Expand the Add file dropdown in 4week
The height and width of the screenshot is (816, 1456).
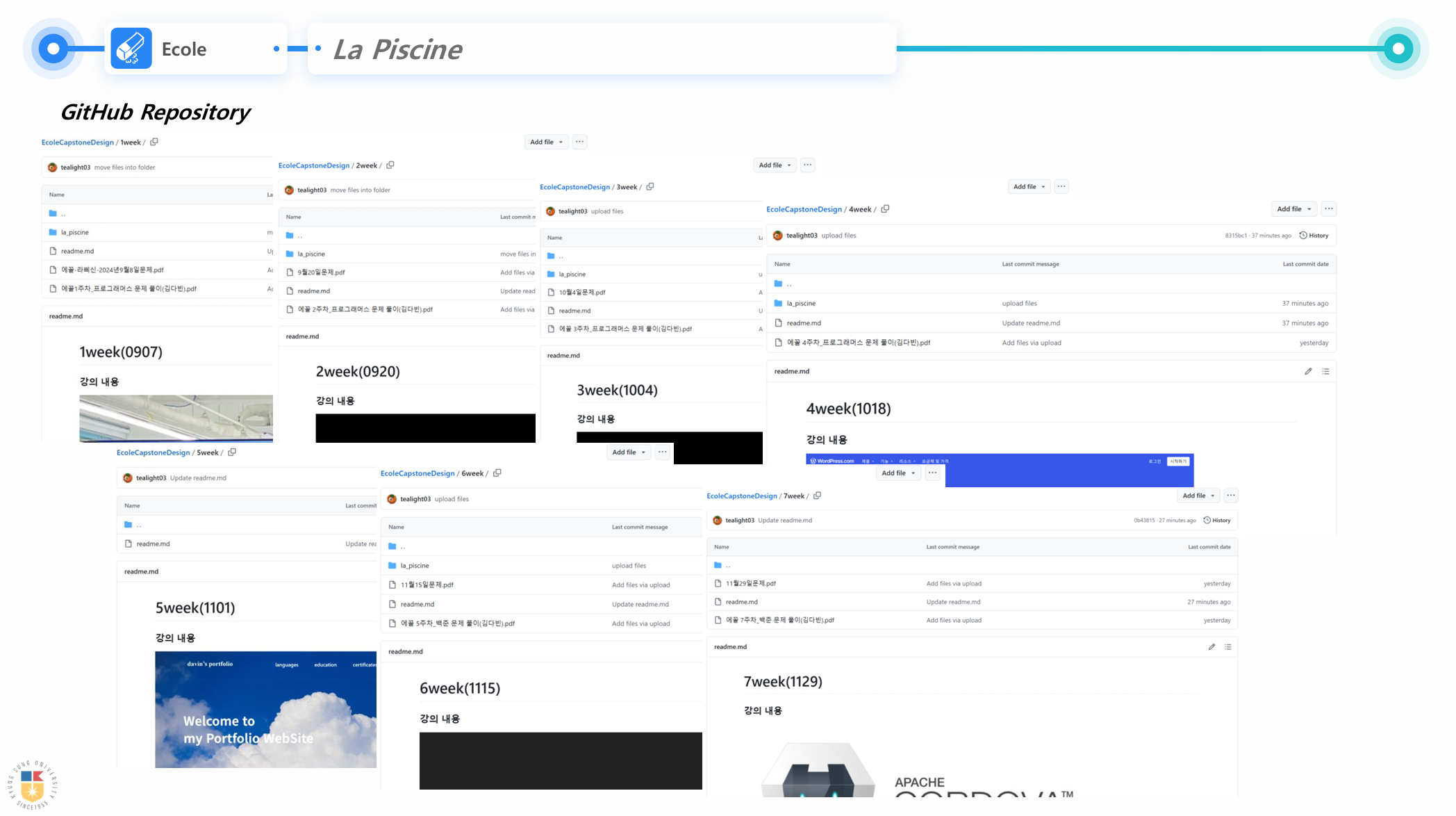tap(1293, 209)
